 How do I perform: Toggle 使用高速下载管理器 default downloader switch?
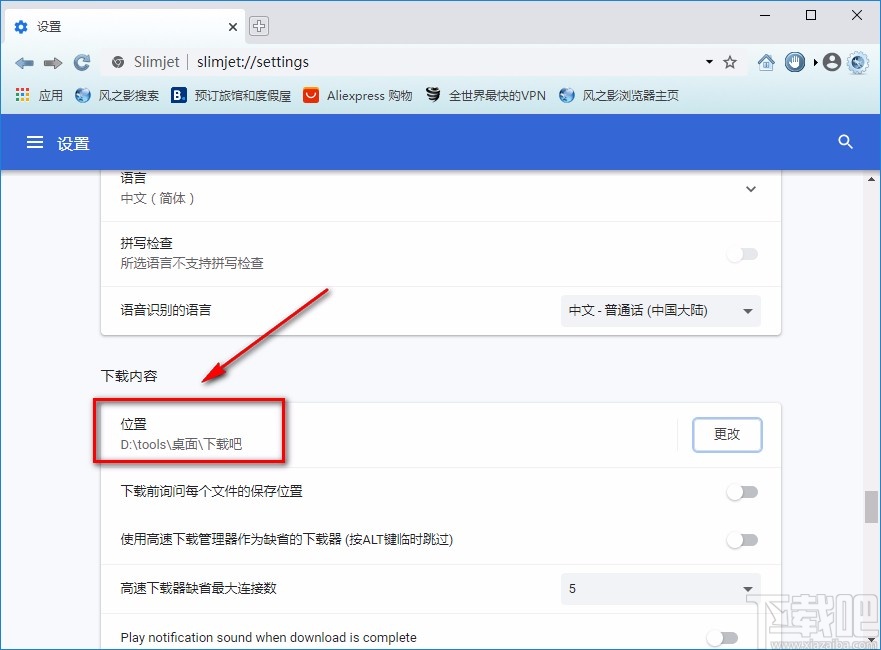coord(742,540)
